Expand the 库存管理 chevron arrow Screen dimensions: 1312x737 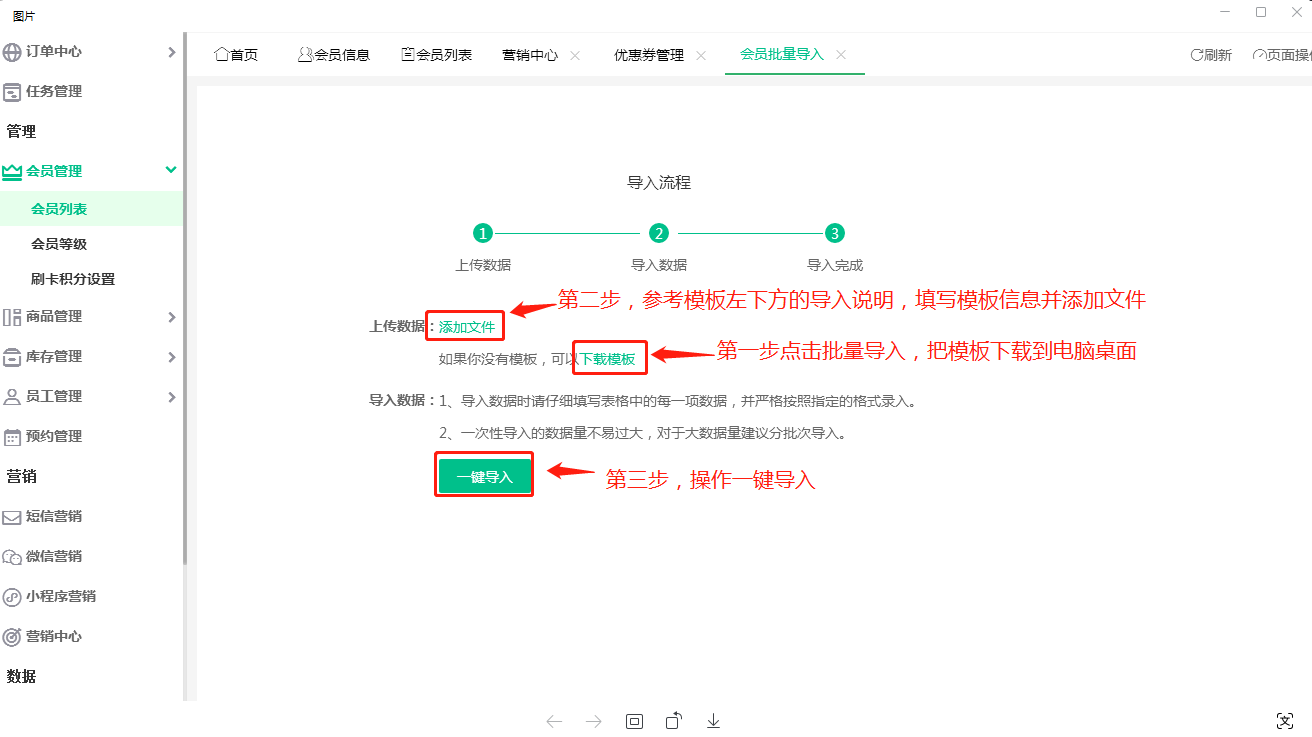171,357
